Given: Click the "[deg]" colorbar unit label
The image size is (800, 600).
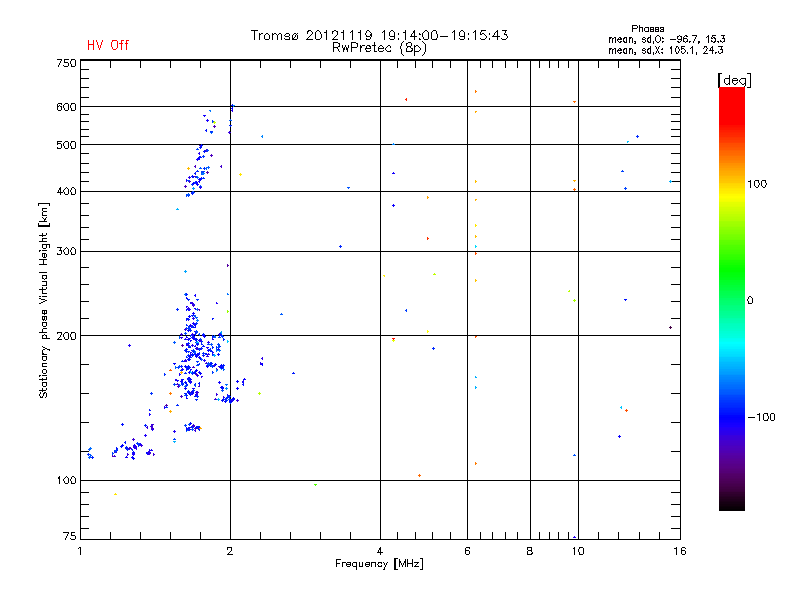Looking at the screenshot, I should [x=734, y=80].
